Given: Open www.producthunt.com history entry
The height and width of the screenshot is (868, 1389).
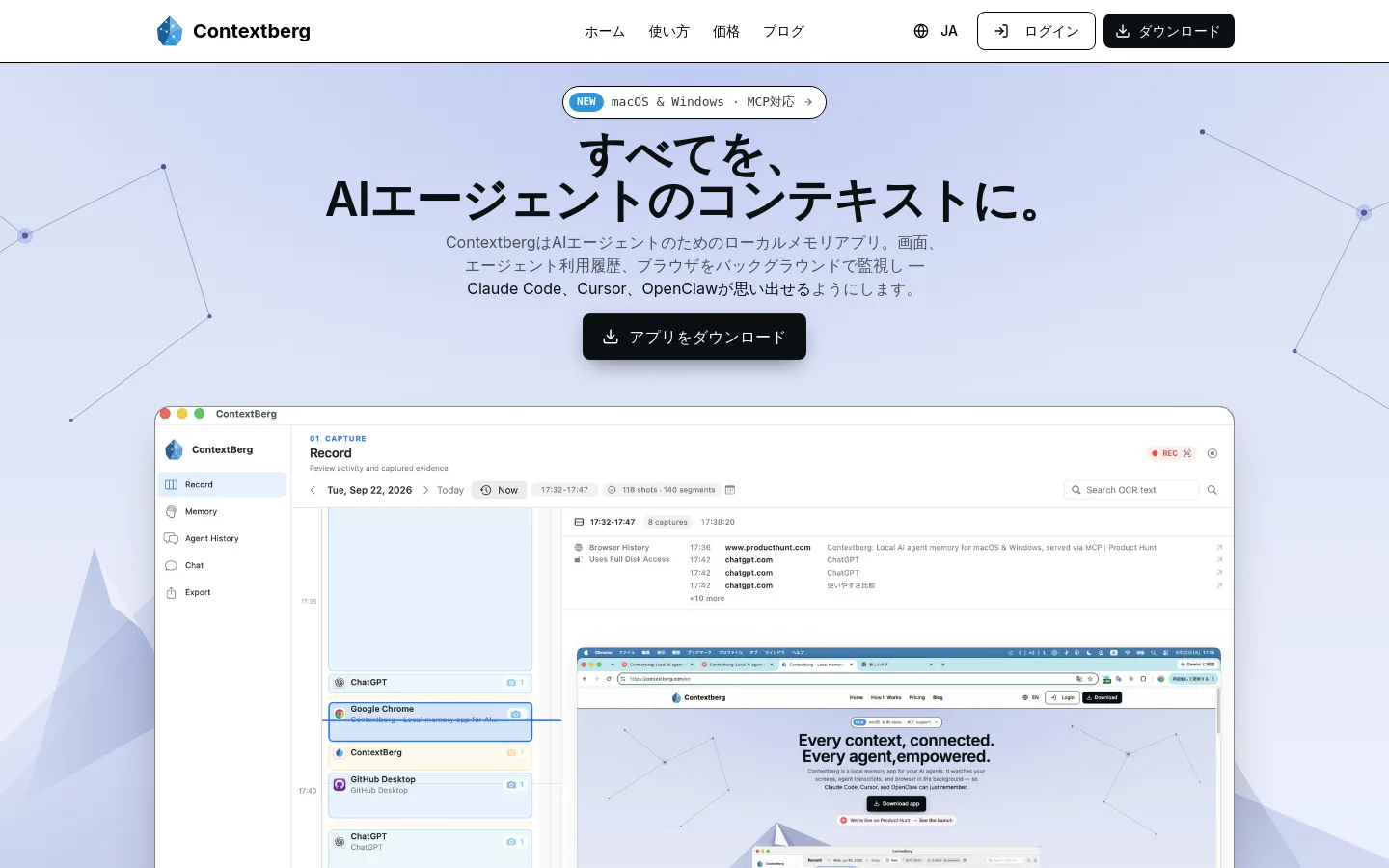Looking at the screenshot, I should (768, 547).
